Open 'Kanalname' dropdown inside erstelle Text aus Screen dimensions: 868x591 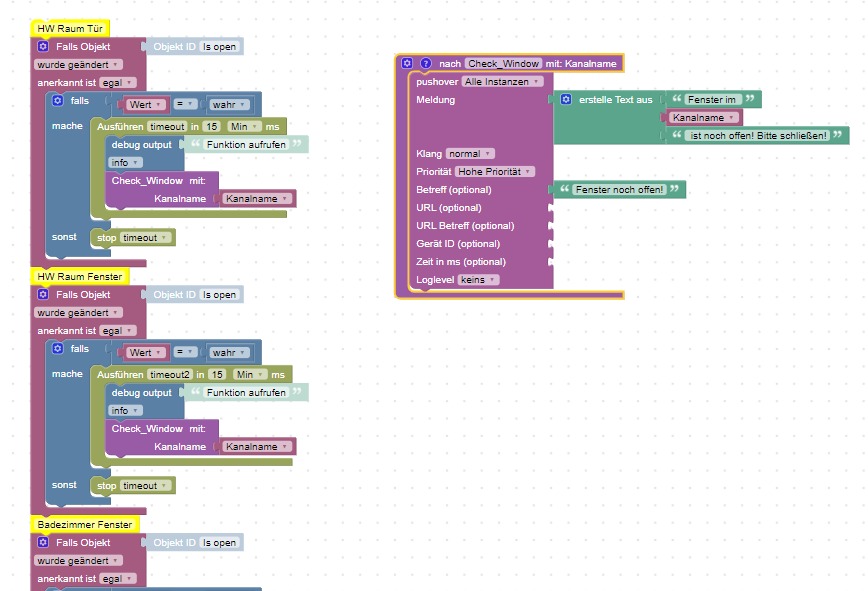tap(704, 118)
